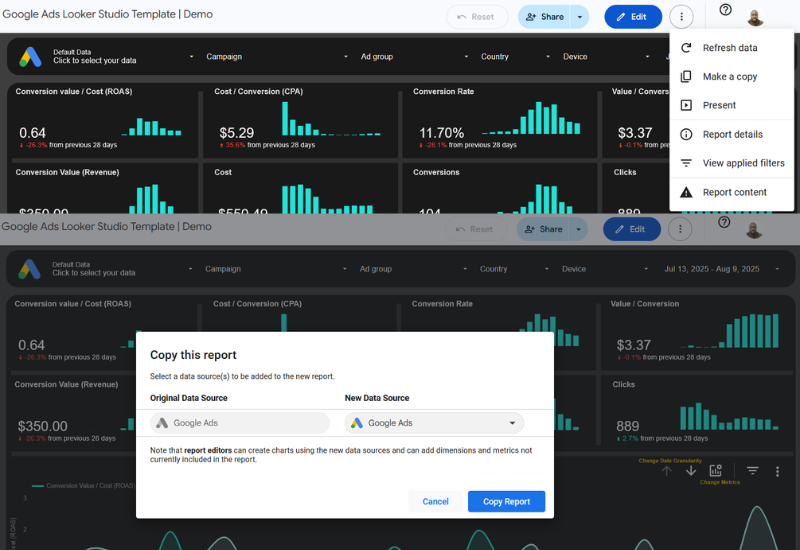The height and width of the screenshot is (550, 800).
Task: Expand the Share arrow beside the open menu
Action: pos(580,17)
